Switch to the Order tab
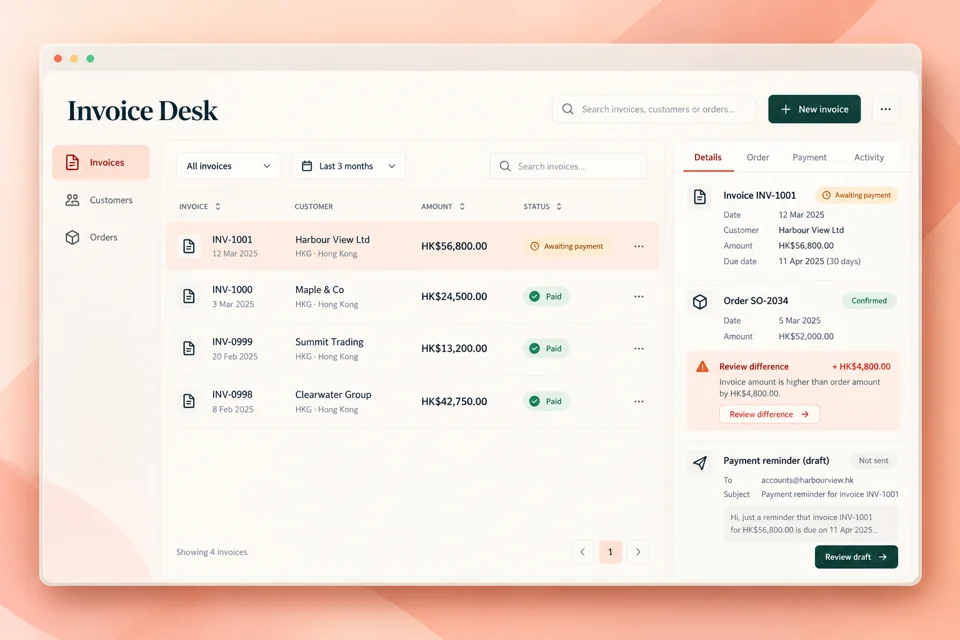 click(x=757, y=157)
